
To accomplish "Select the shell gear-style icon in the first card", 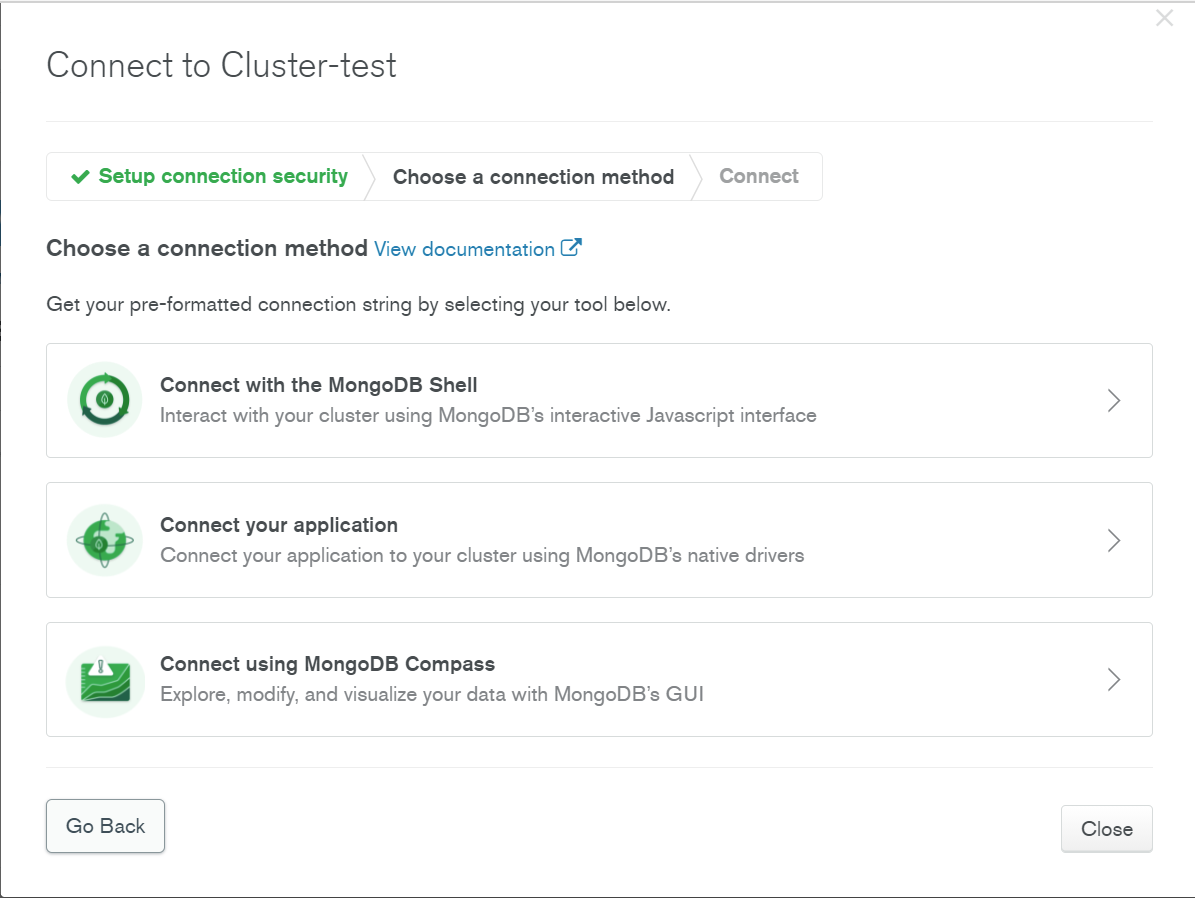I will (104, 400).
